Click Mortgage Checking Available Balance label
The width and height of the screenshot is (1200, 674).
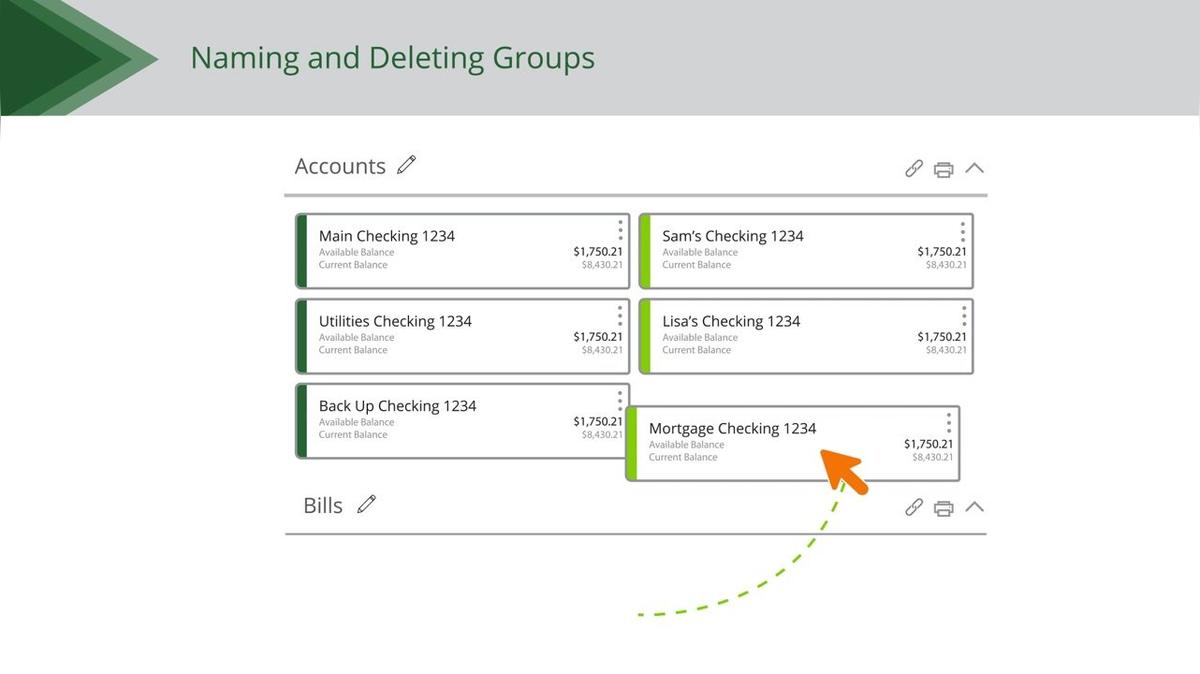point(686,444)
